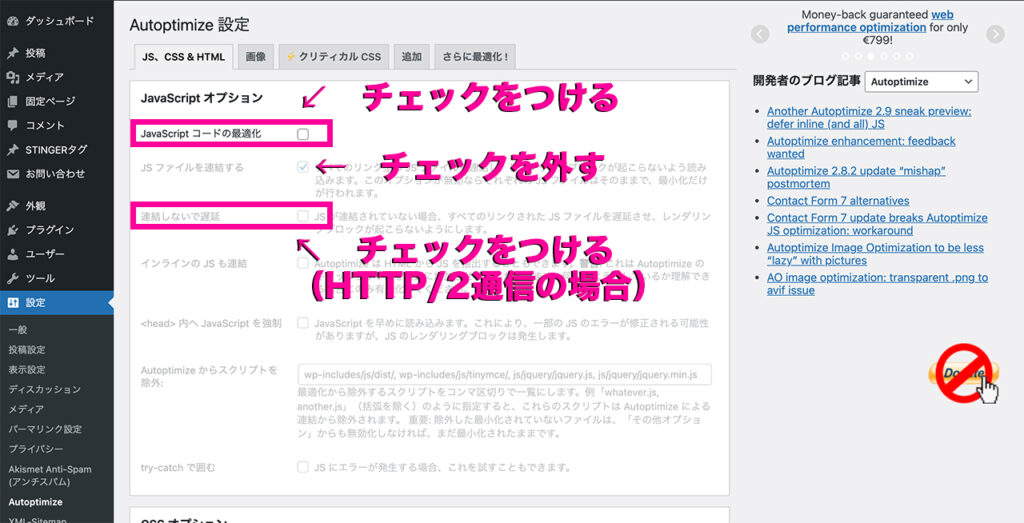Click the pin icon beside STINGERタグ

tap(12, 150)
